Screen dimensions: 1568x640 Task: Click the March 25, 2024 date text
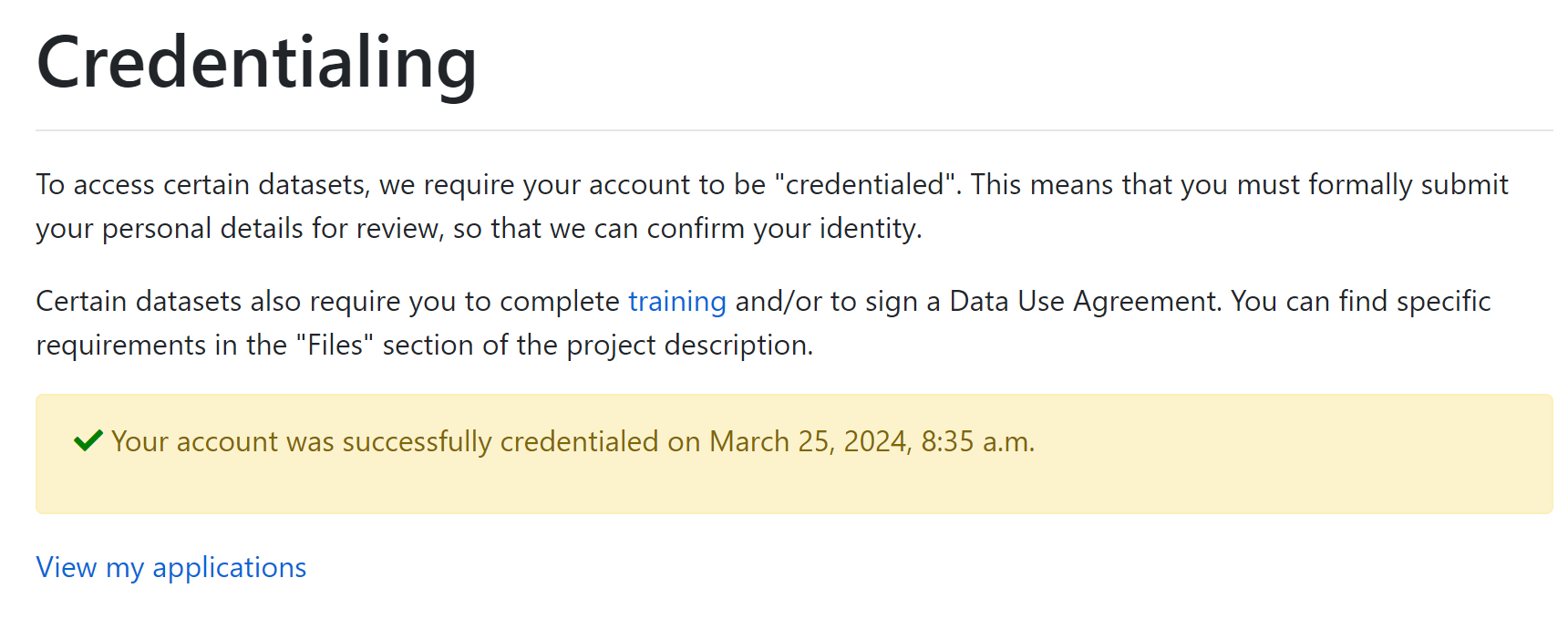pos(810,442)
